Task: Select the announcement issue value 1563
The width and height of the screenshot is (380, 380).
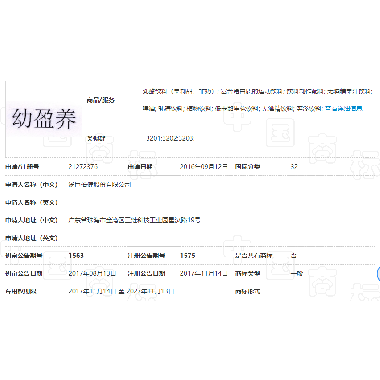Action: (x=76, y=256)
